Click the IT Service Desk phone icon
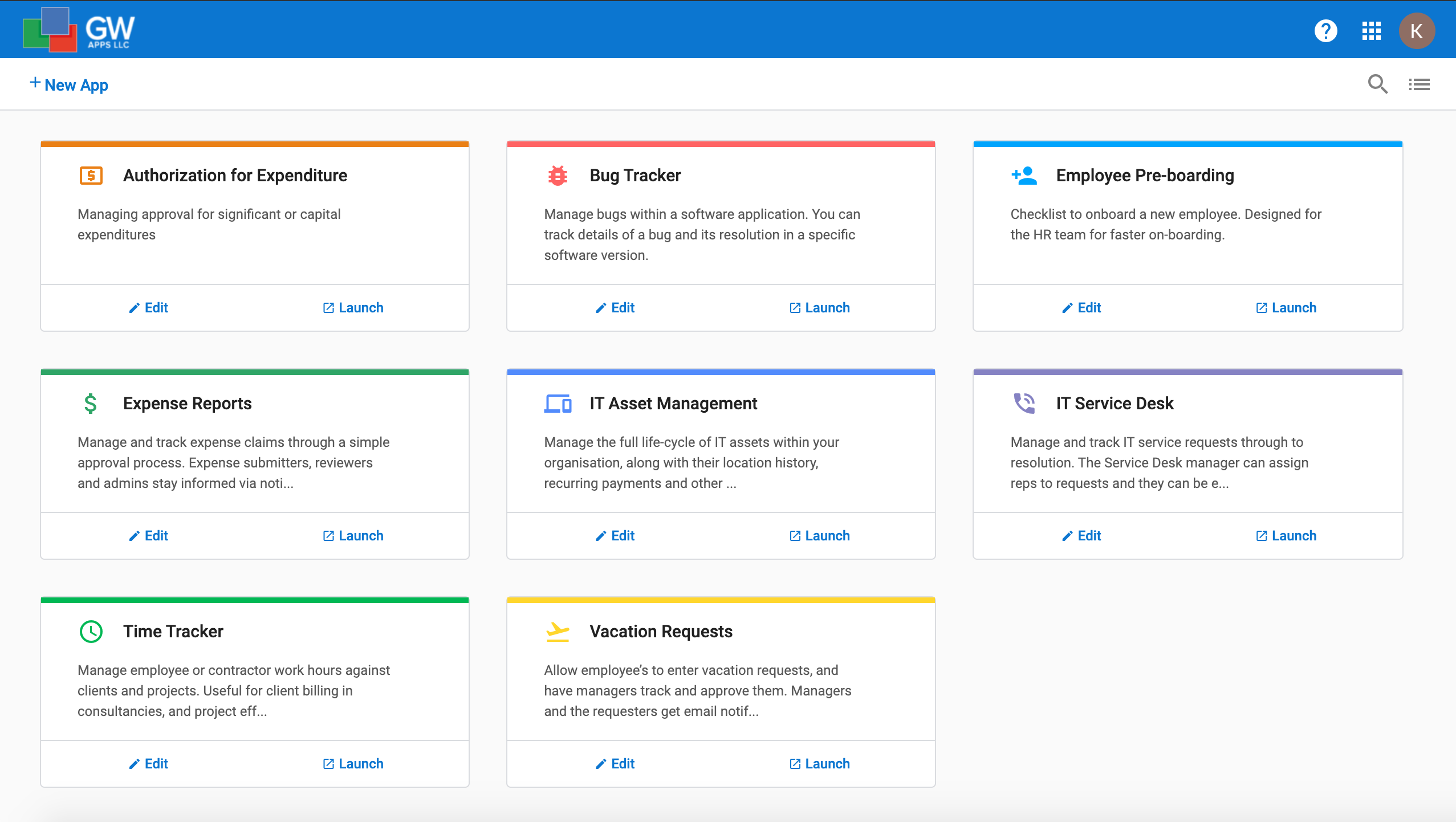 pos(1024,404)
